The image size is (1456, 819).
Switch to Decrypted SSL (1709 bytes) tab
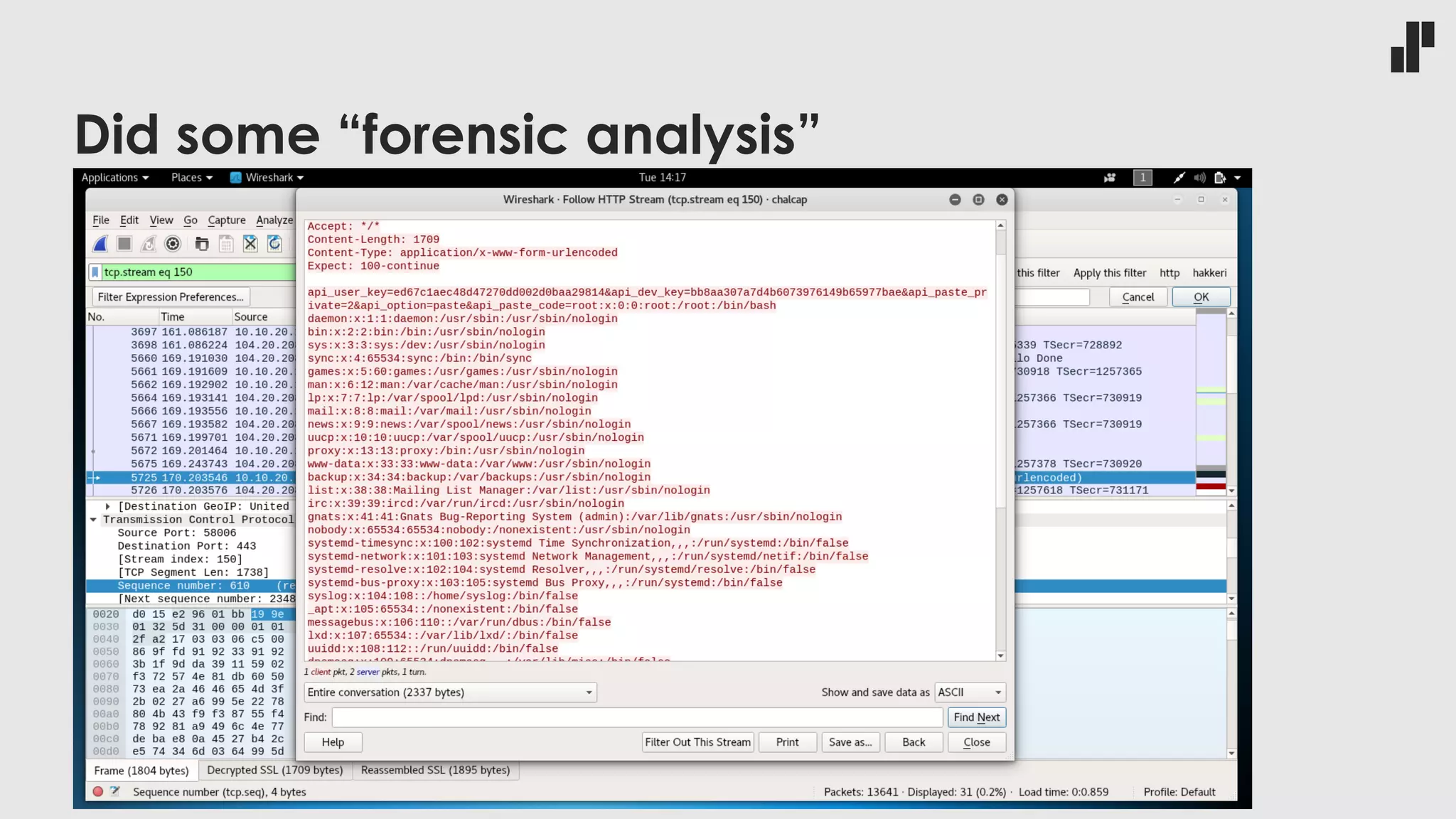pyautogui.click(x=274, y=770)
